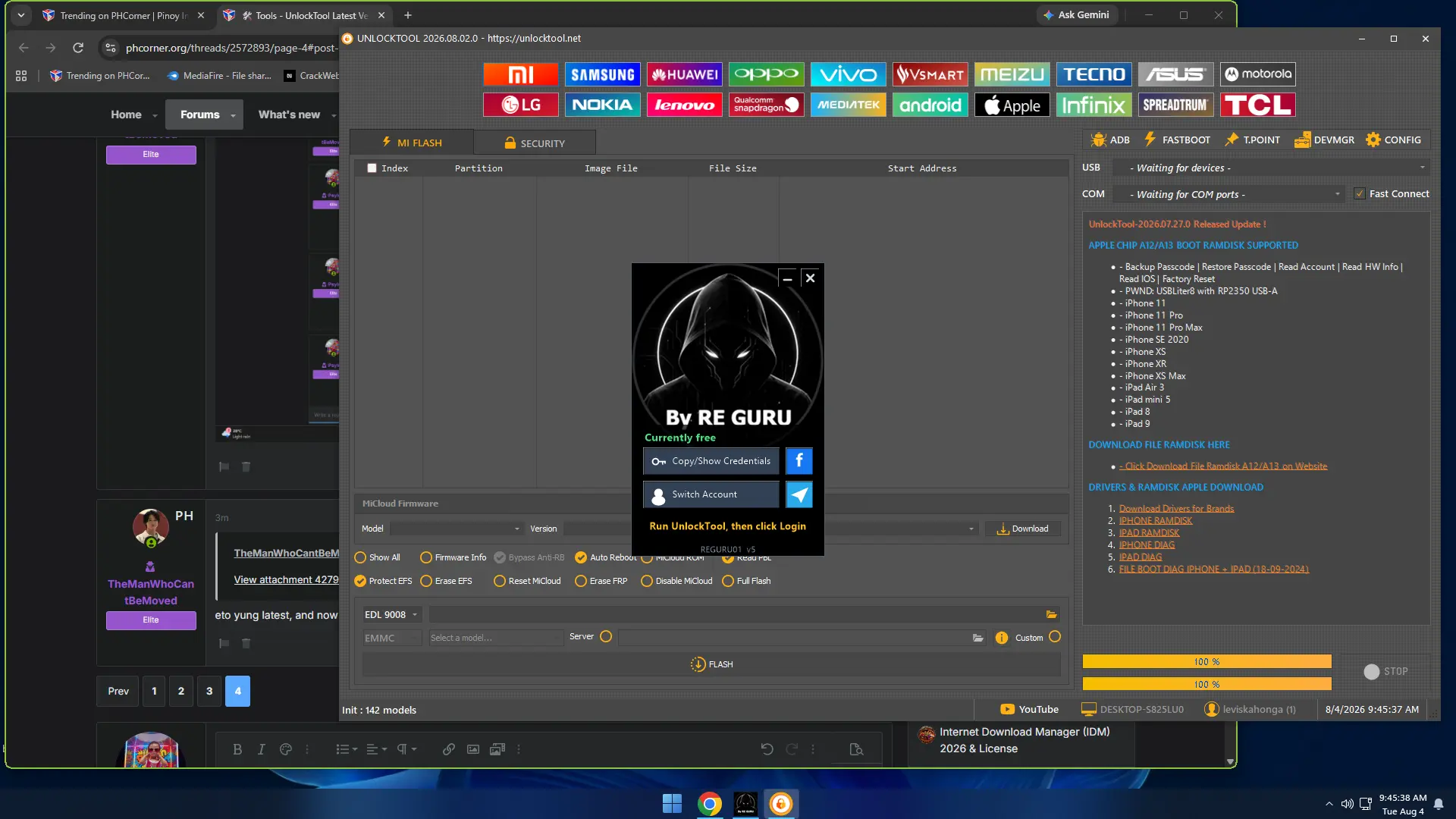Select the MediaTek brand logo
Image resolution: width=1456 pixels, height=819 pixels.
tap(849, 105)
